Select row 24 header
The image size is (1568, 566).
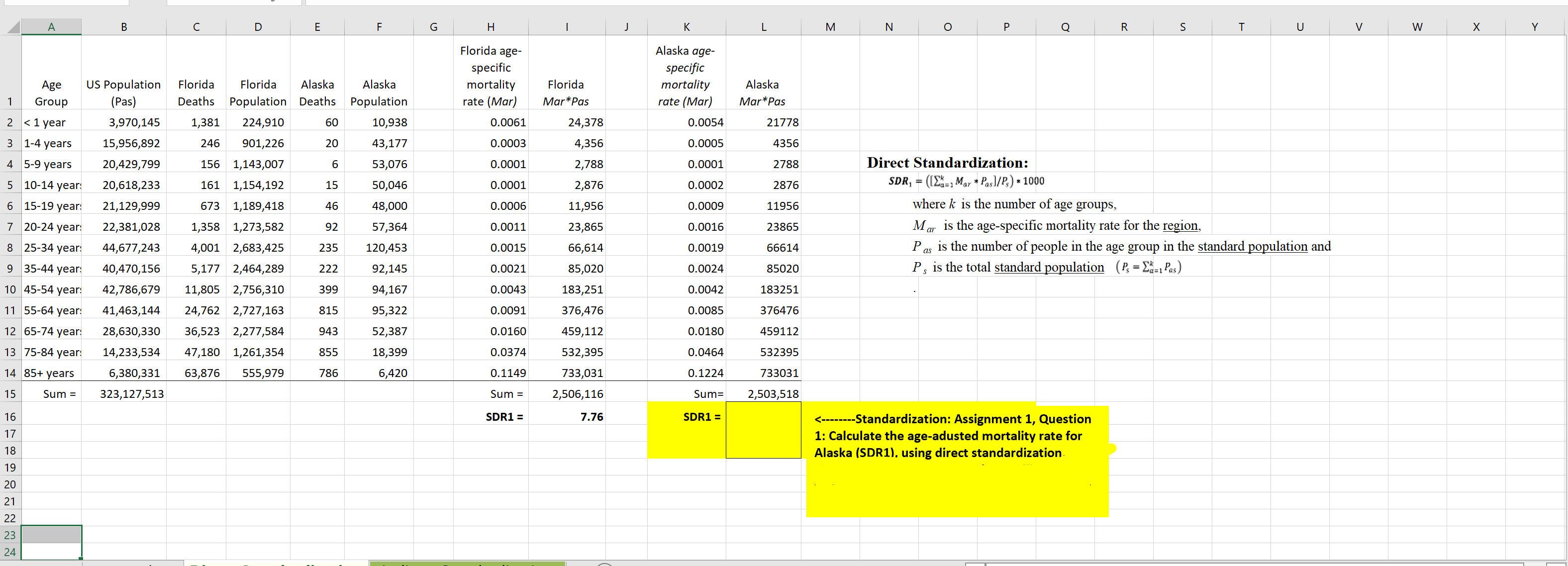[10, 552]
